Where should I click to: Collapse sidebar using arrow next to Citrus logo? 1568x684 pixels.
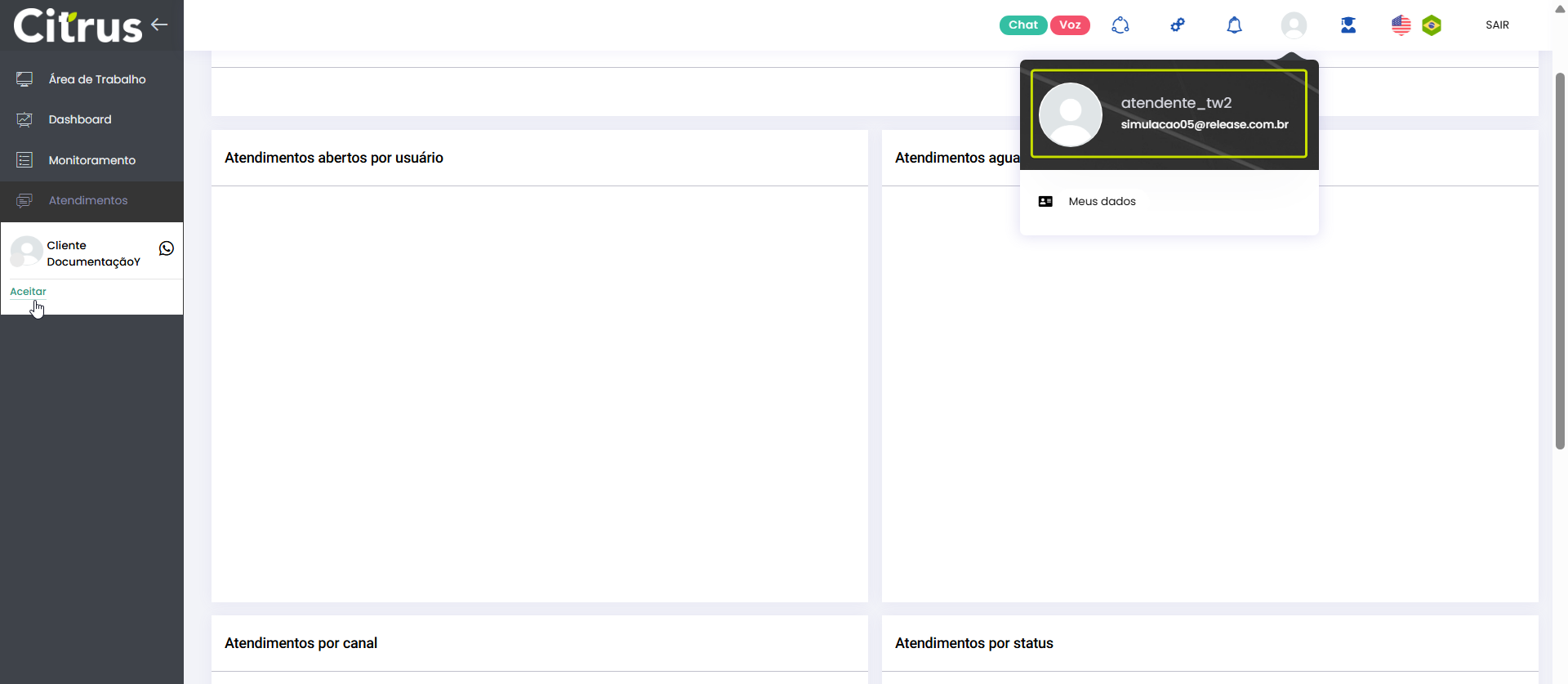coord(159,25)
